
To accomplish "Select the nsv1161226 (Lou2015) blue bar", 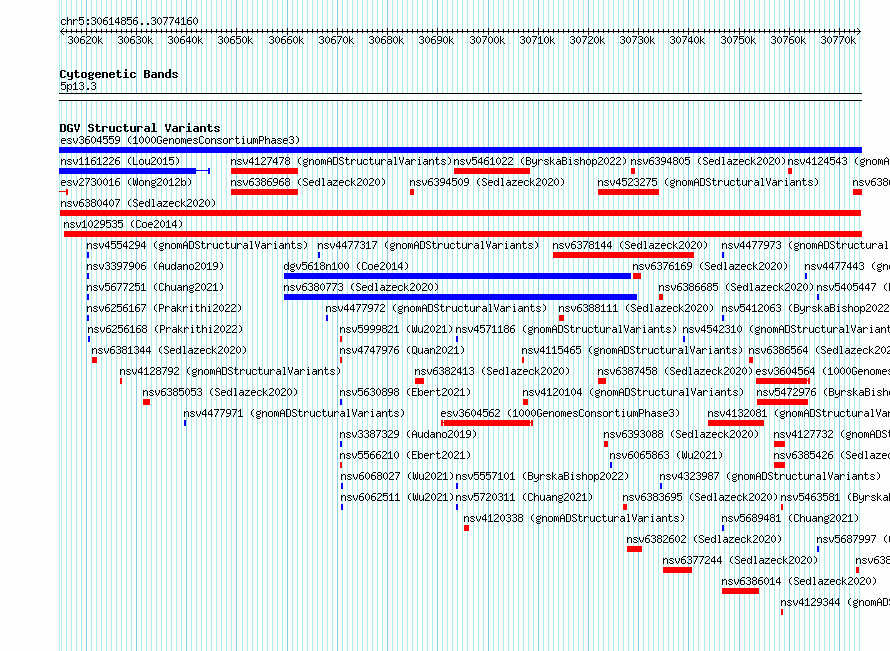I will click(135, 171).
